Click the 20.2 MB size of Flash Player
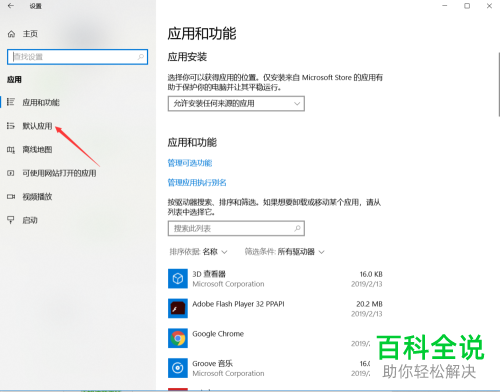Viewport: 500px width, 392px height. click(369, 304)
